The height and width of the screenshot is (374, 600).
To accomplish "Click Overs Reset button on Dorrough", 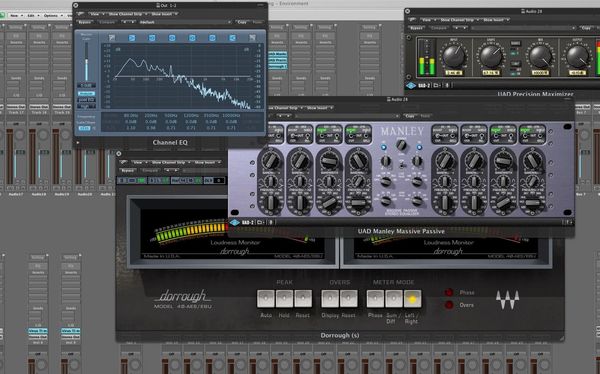I will tap(348, 299).
